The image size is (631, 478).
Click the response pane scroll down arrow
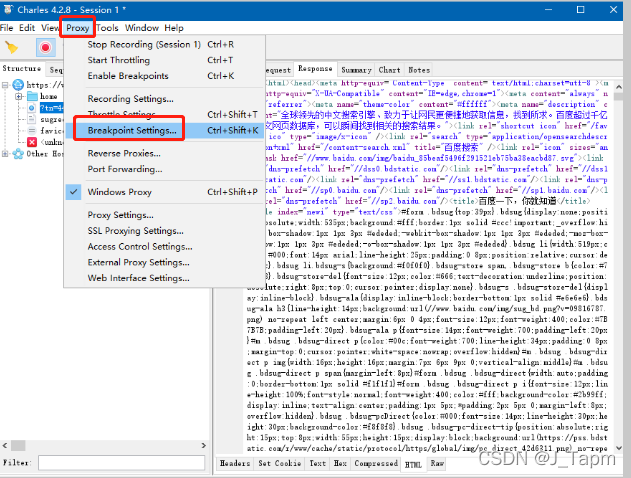point(619,448)
